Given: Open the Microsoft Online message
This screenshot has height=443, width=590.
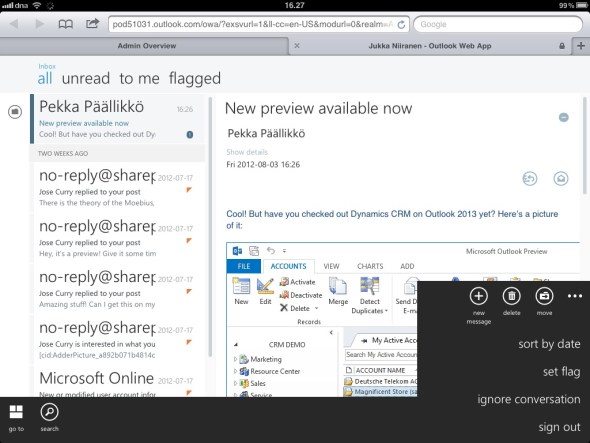Looking at the screenshot, I should pyautogui.click(x=117, y=382).
